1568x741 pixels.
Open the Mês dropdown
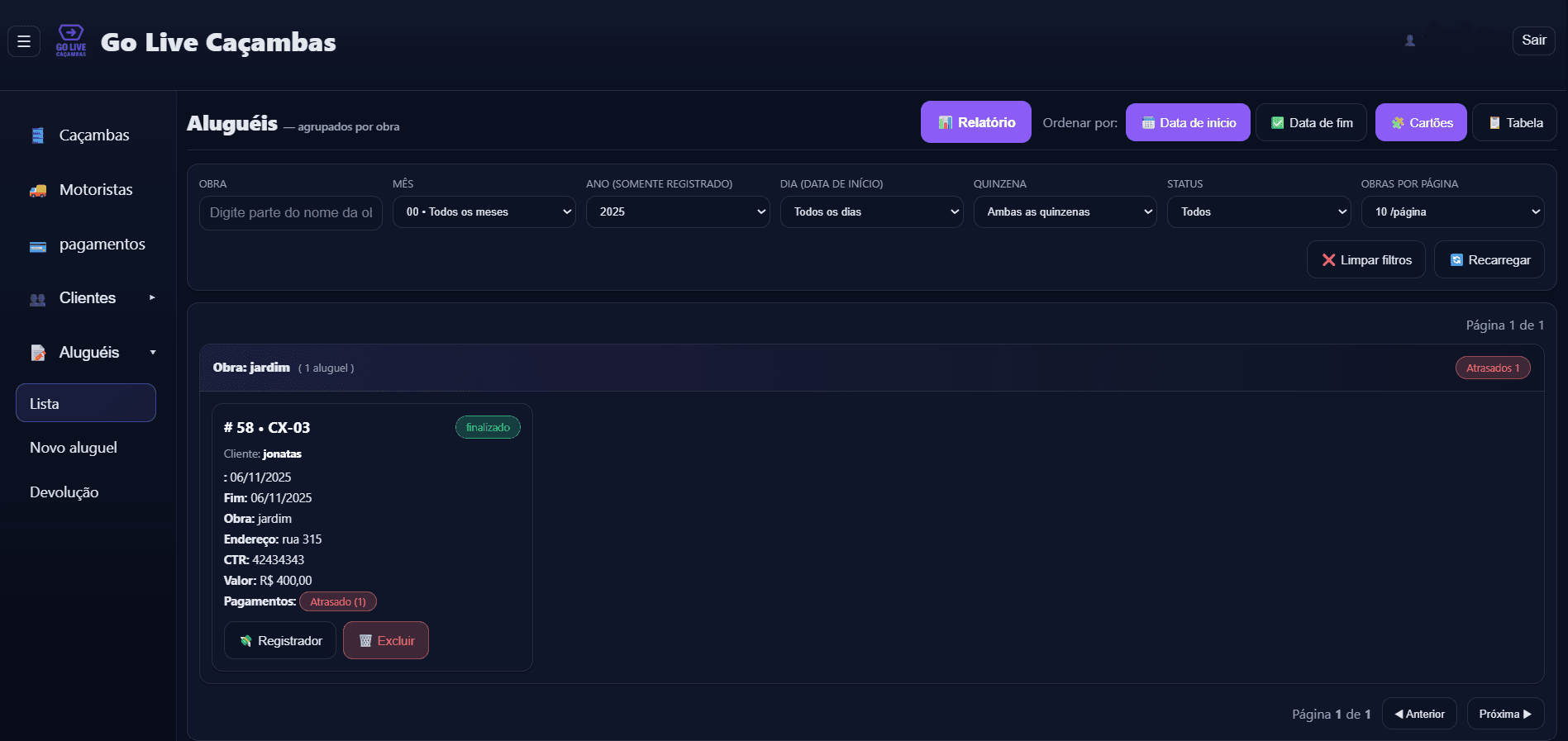[x=484, y=212]
